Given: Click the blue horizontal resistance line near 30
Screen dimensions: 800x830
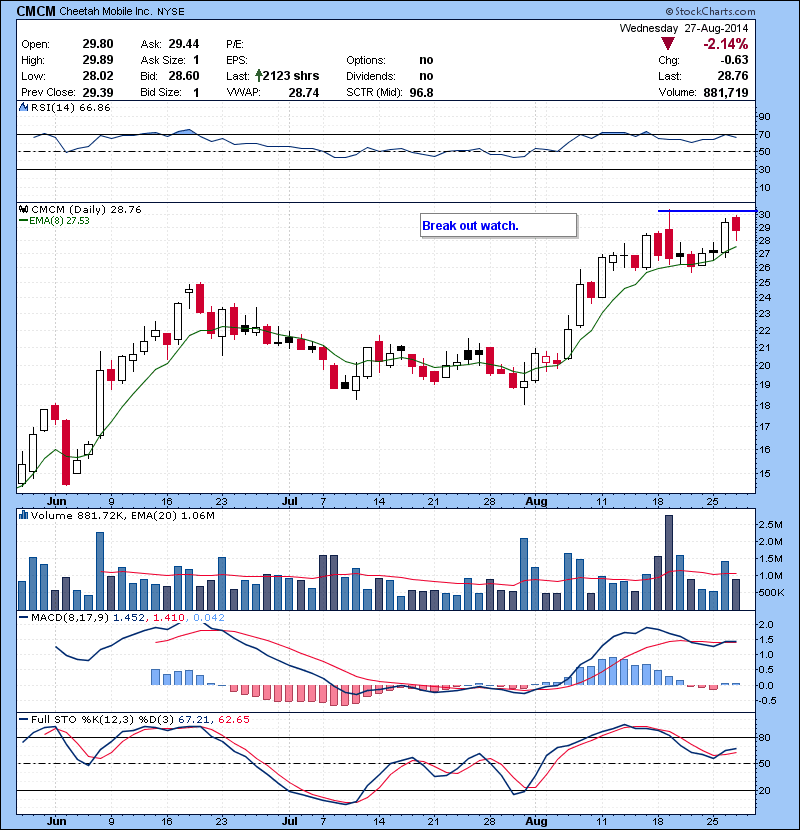Looking at the screenshot, I should pos(707,211).
